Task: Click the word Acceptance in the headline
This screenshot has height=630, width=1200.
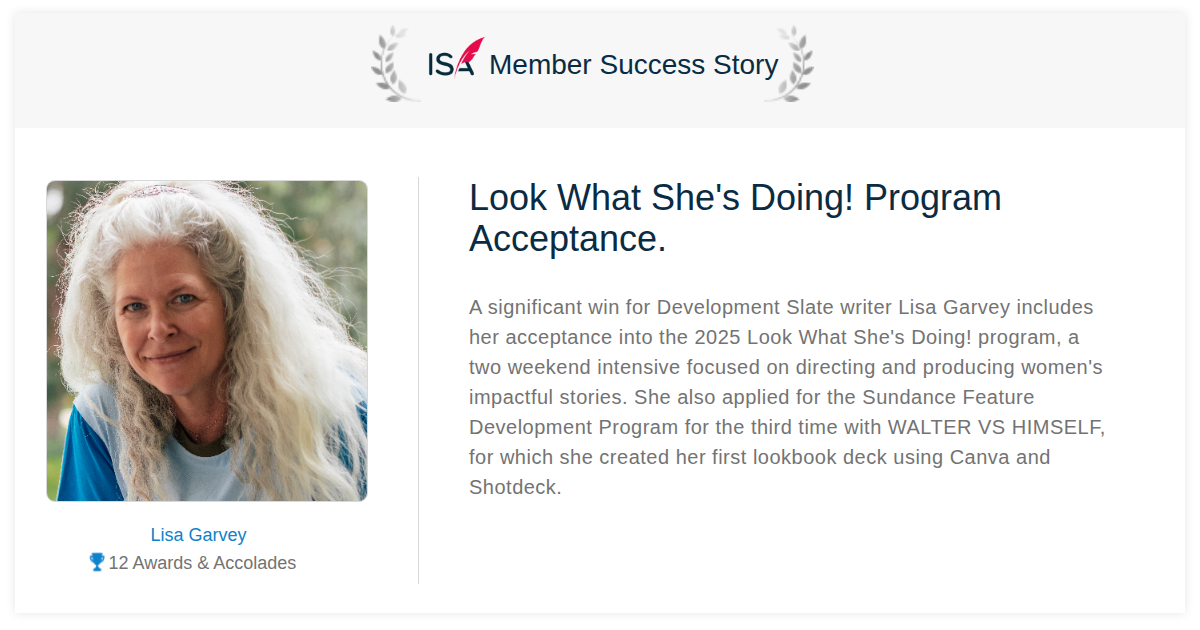Action: pyautogui.click(x=567, y=240)
